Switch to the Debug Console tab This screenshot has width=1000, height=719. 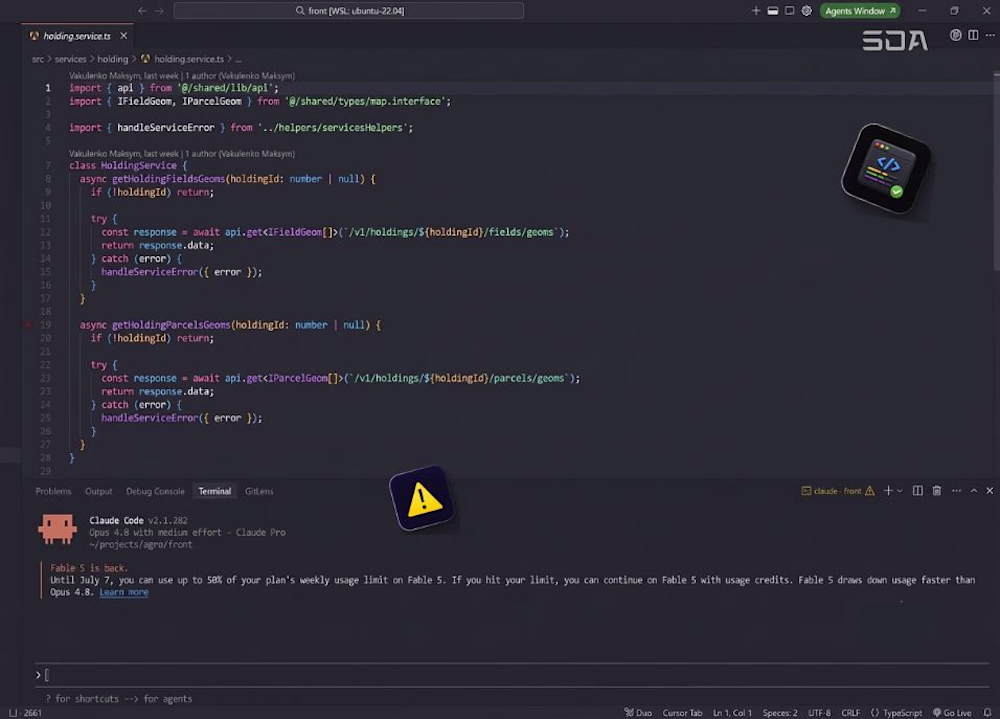click(155, 491)
